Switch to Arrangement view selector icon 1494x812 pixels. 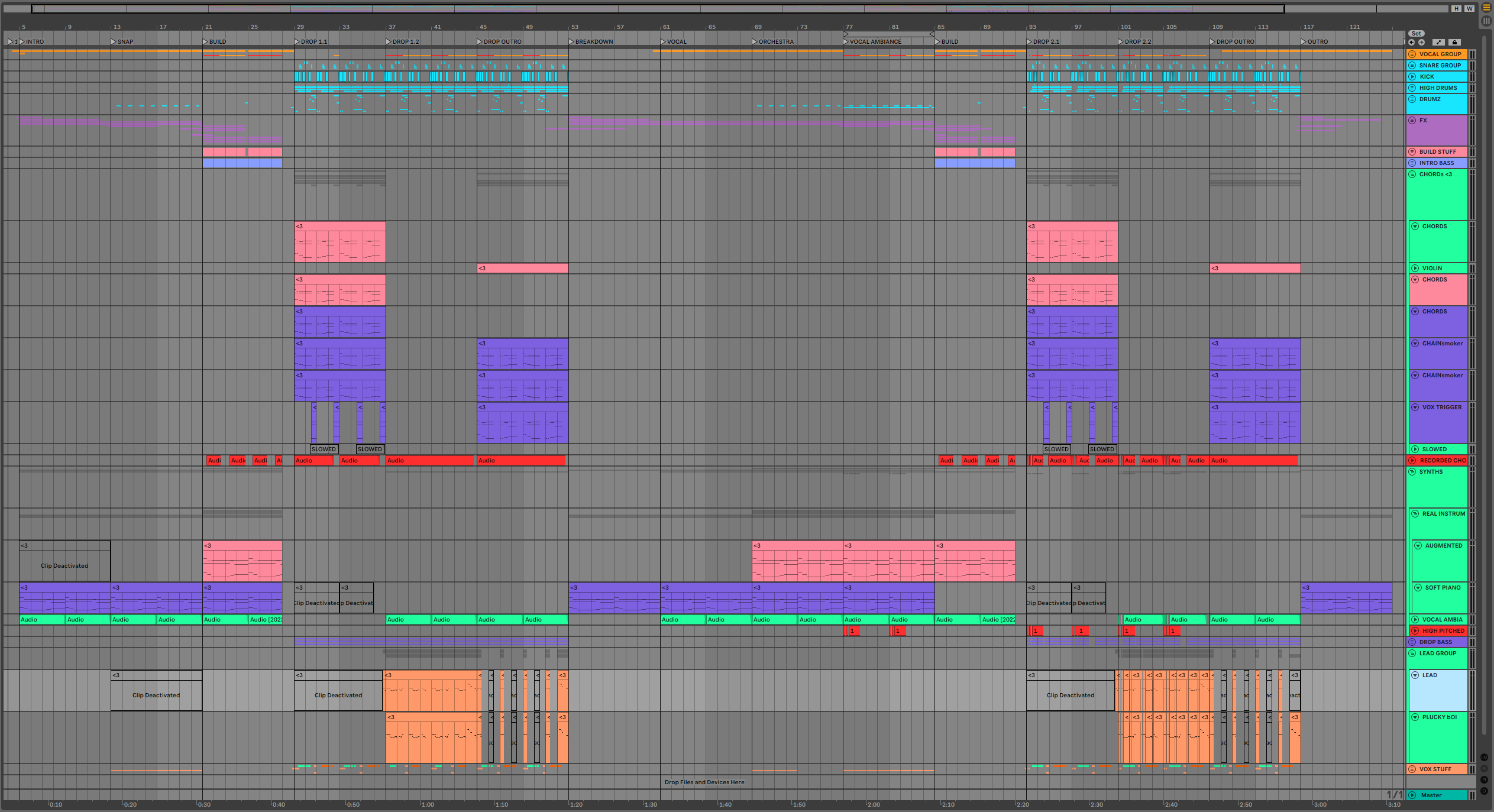point(1486,8)
